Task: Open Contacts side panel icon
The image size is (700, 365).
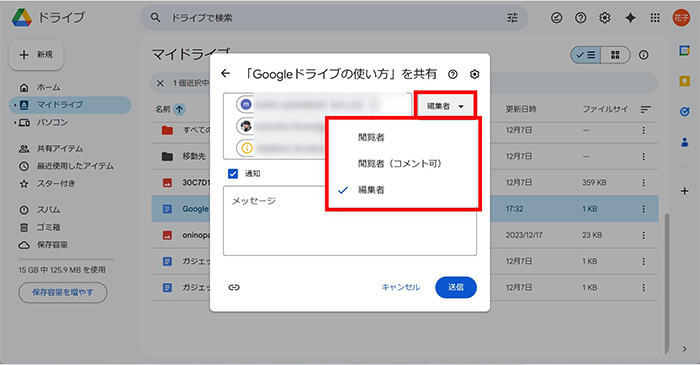Action: pos(684,143)
